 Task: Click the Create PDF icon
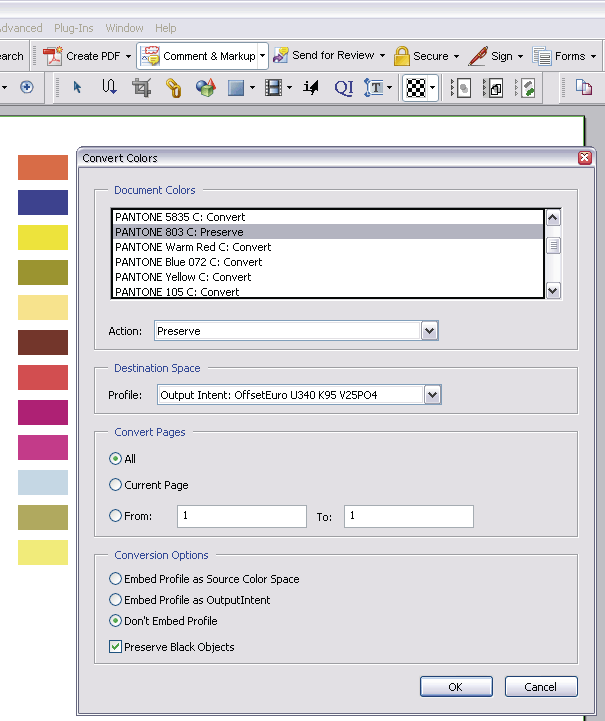(x=52, y=56)
